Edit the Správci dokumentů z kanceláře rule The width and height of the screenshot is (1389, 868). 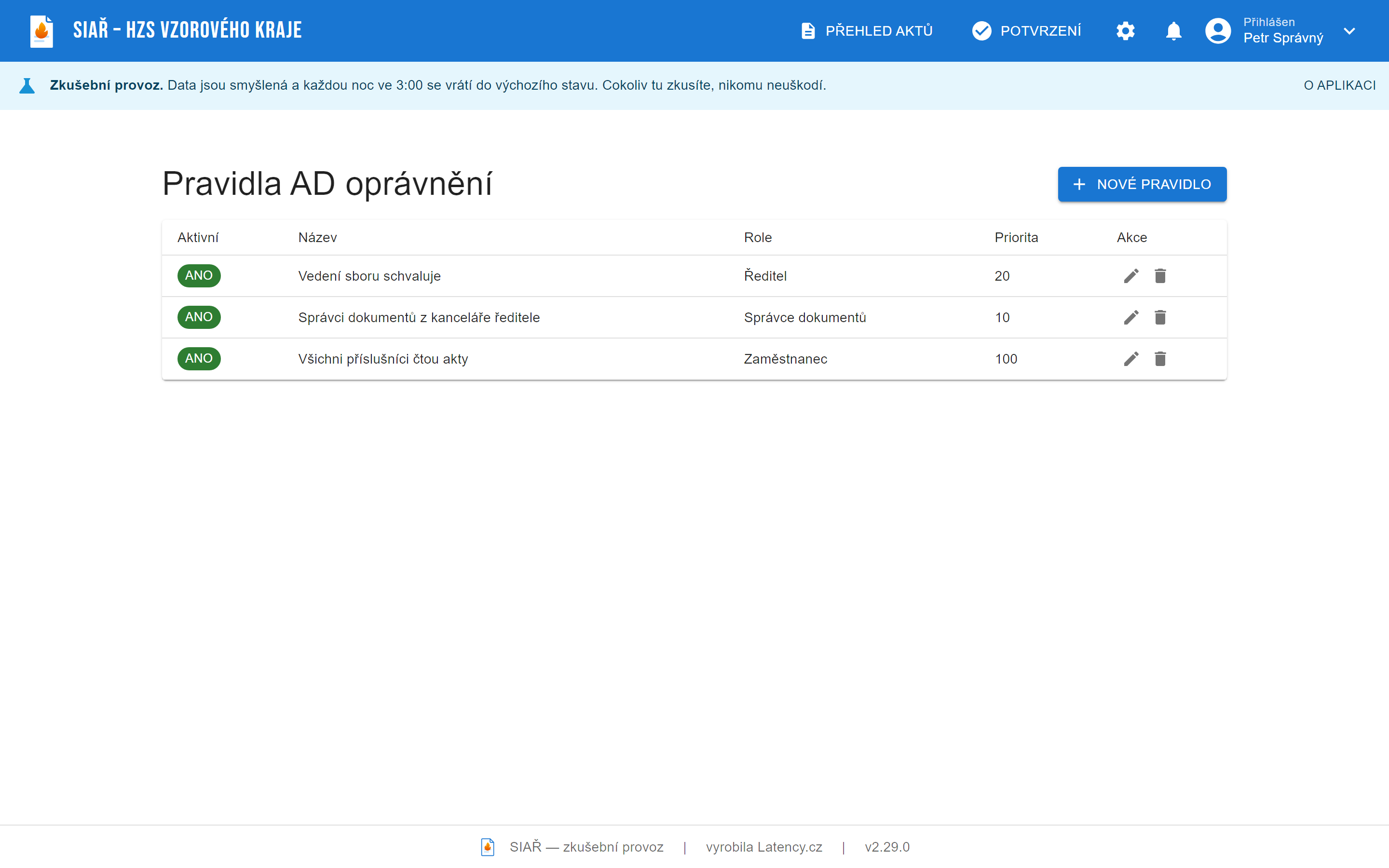[1130, 317]
